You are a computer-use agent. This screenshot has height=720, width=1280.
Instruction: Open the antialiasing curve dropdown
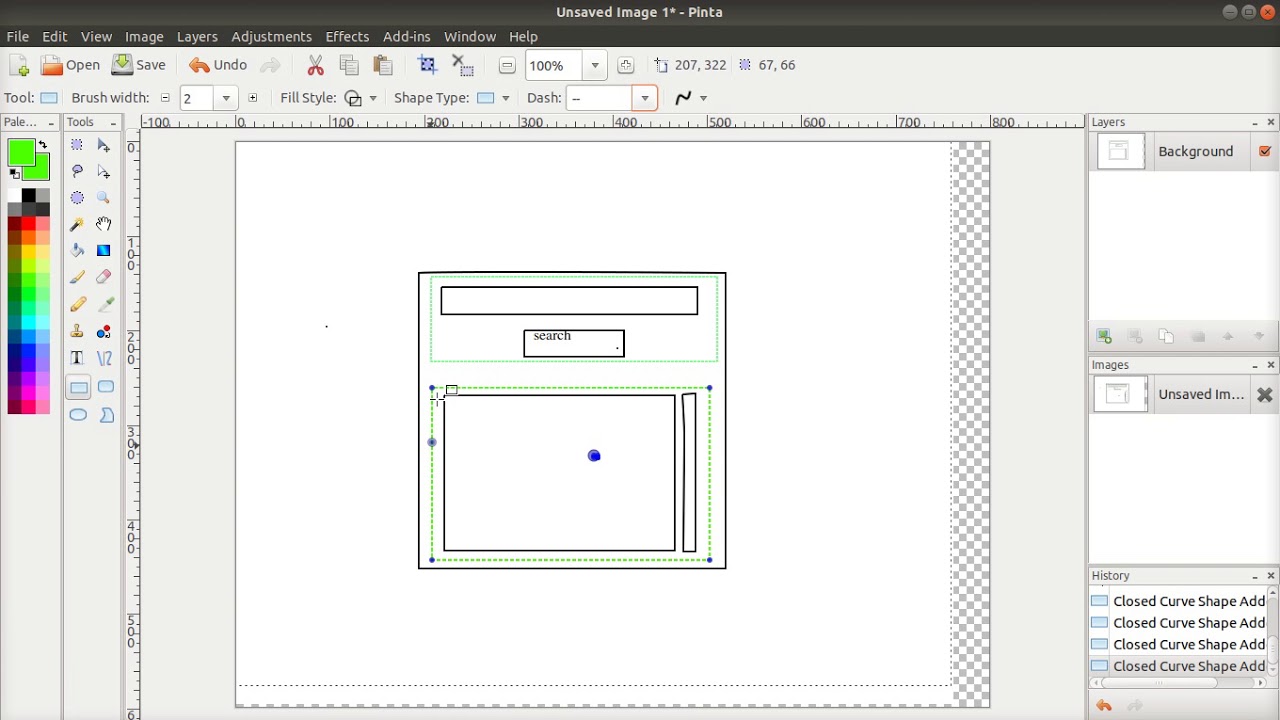click(x=691, y=98)
